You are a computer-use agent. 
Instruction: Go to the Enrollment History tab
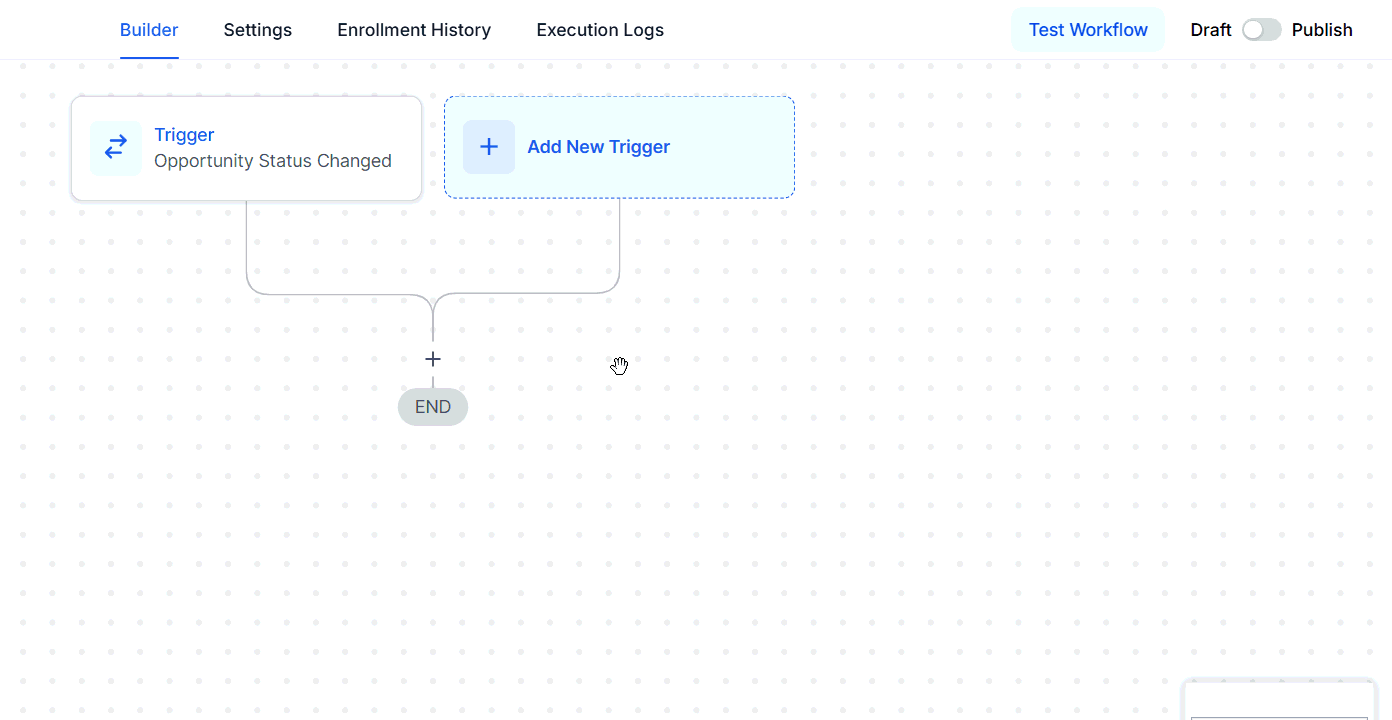(x=414, y=30)
